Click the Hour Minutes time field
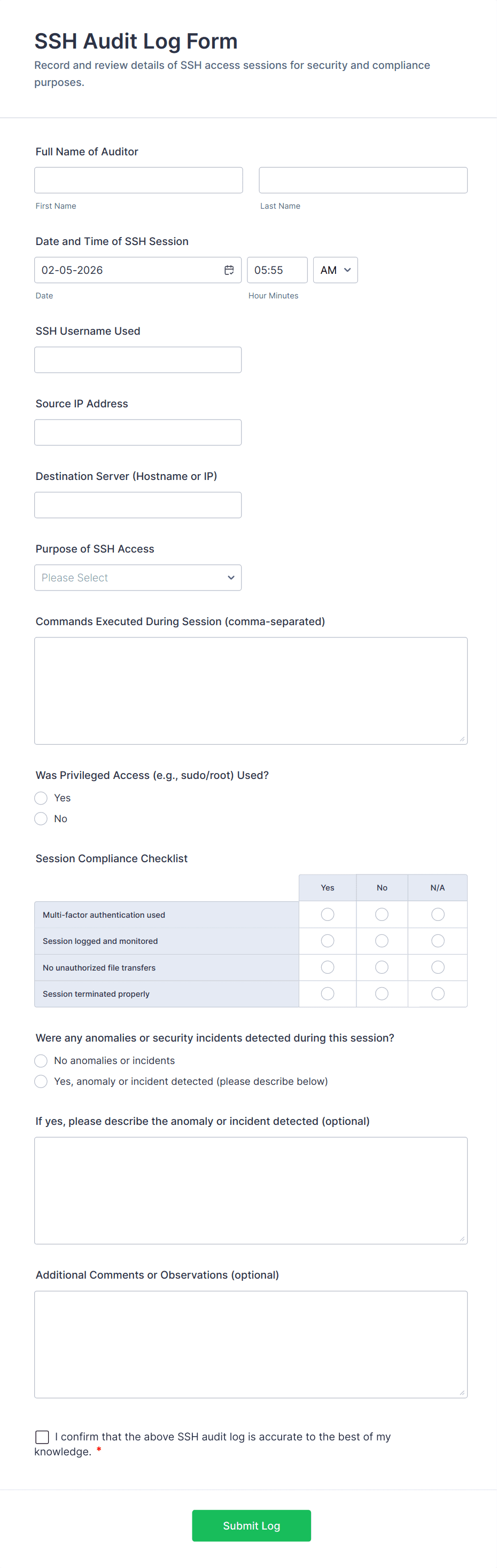This screenshot has height=1568, width=497. [277, 270]
